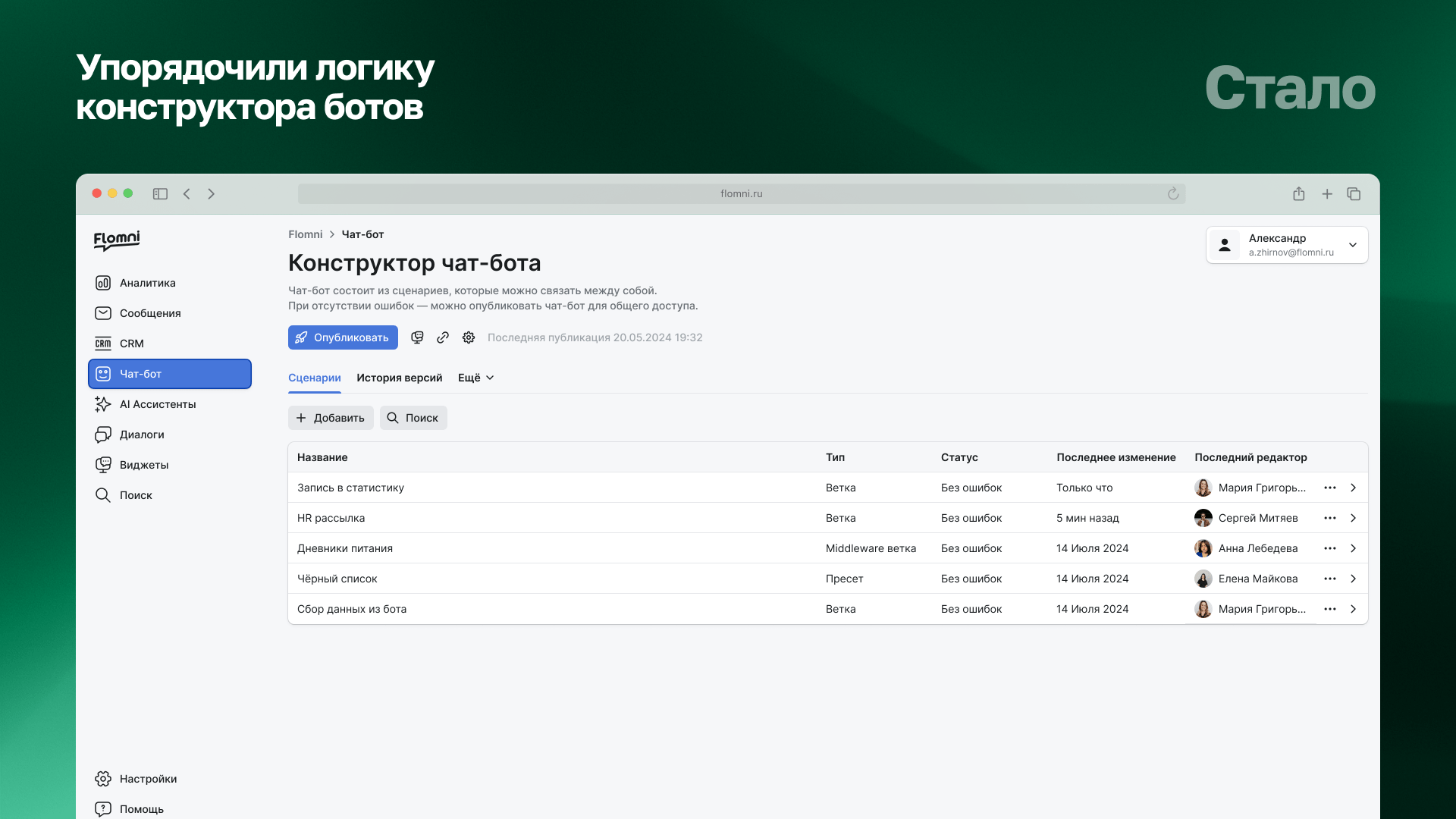This screenshot has width=1456, height=819.
Task: Open the HR рассылка row chevron
Action: (x=1353, y=518)
